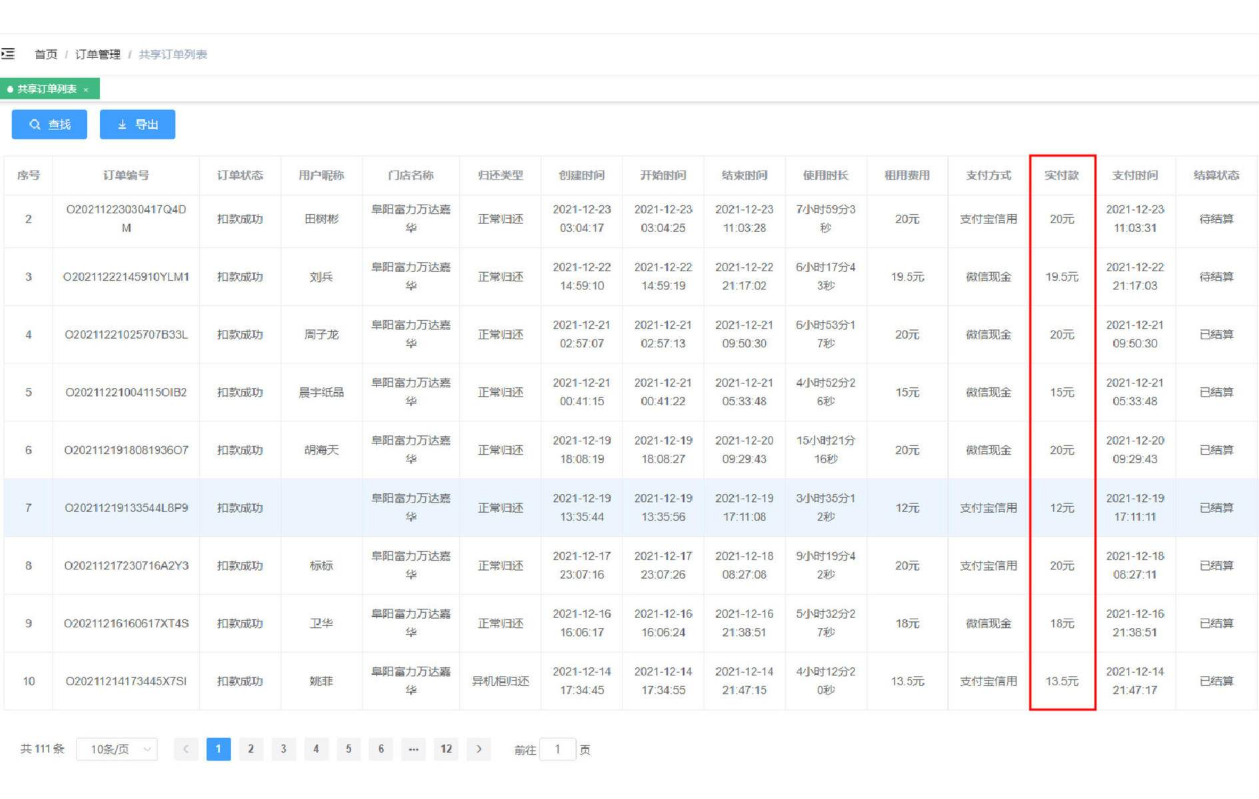Click payment time 2021-12-18 08:27:11

1135,565
